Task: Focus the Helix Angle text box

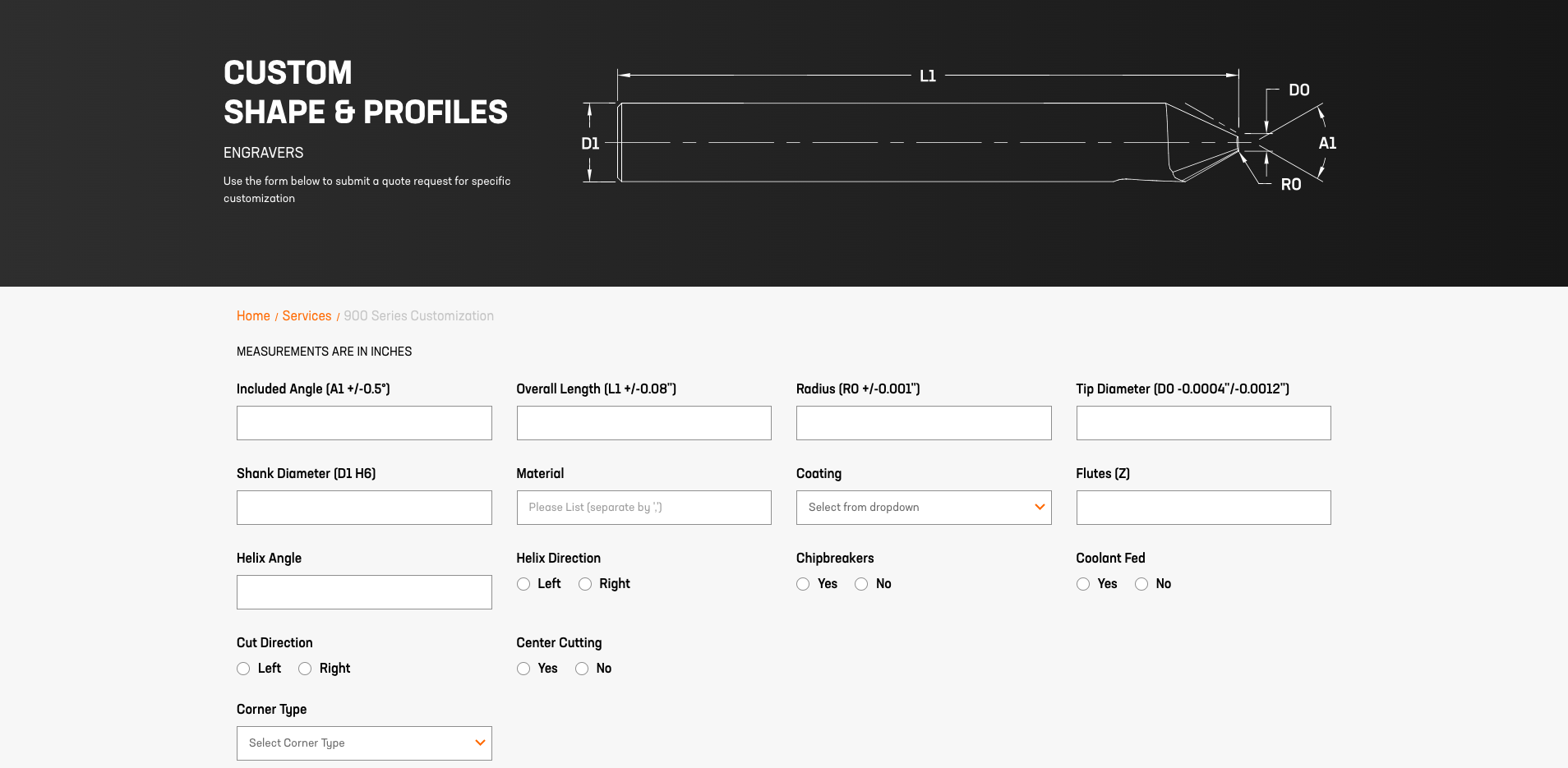Action: [364, 592]
